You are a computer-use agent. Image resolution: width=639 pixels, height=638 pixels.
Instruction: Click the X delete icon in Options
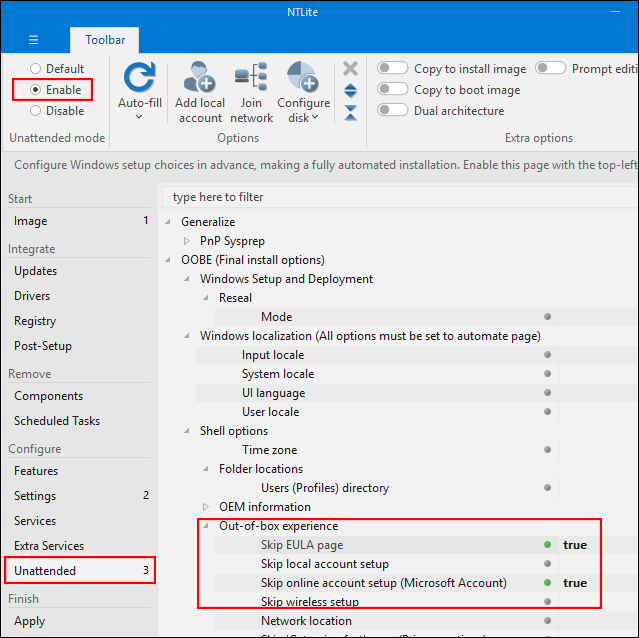350,68
